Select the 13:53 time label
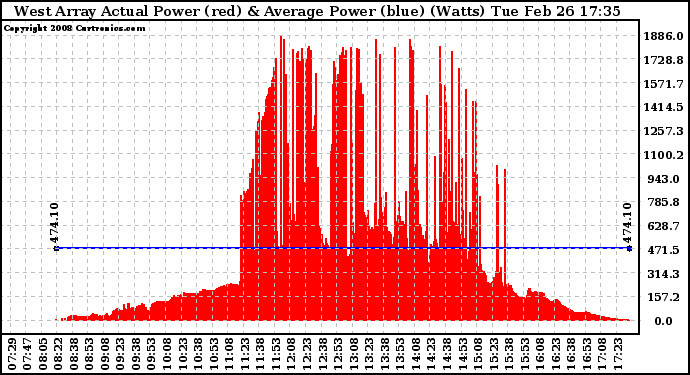The width and height of the screenshot is (690, 375). (x=400, y=354)
